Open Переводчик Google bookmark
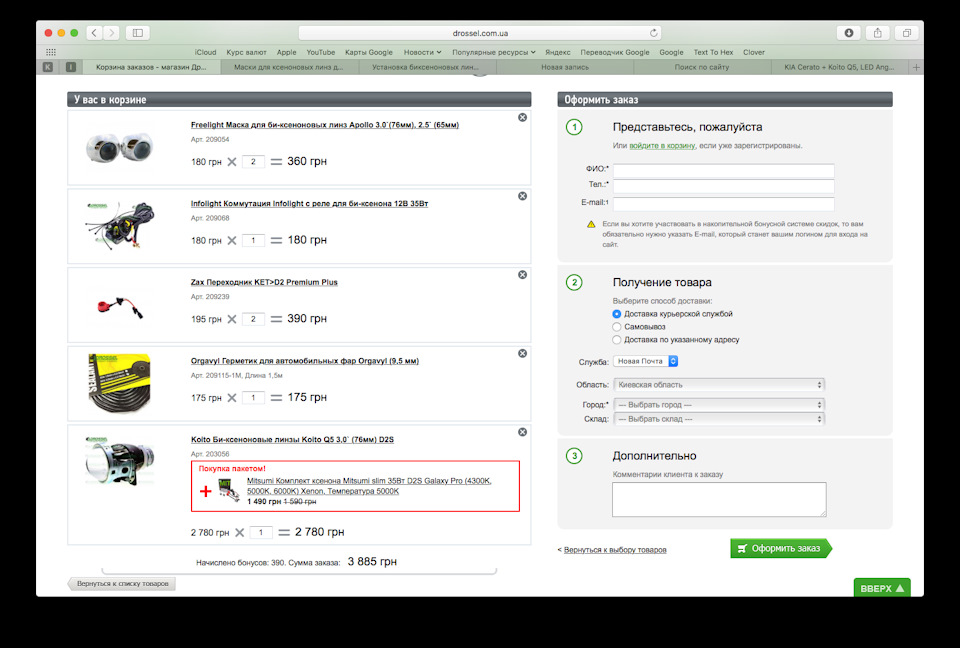 click(615, 52)
